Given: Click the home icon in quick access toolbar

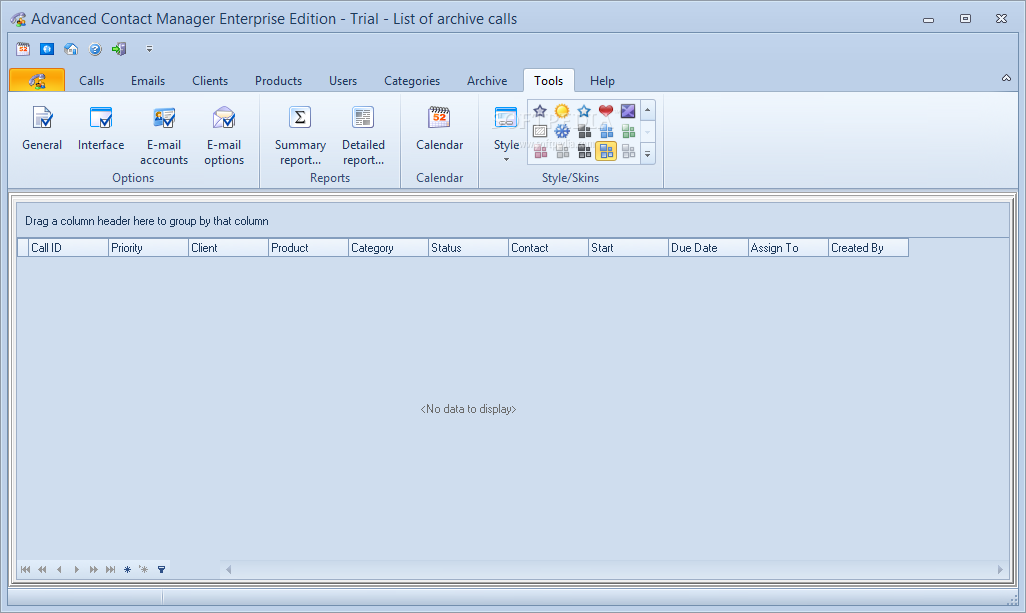Looking at the screenshot, I should click(71, 49).
